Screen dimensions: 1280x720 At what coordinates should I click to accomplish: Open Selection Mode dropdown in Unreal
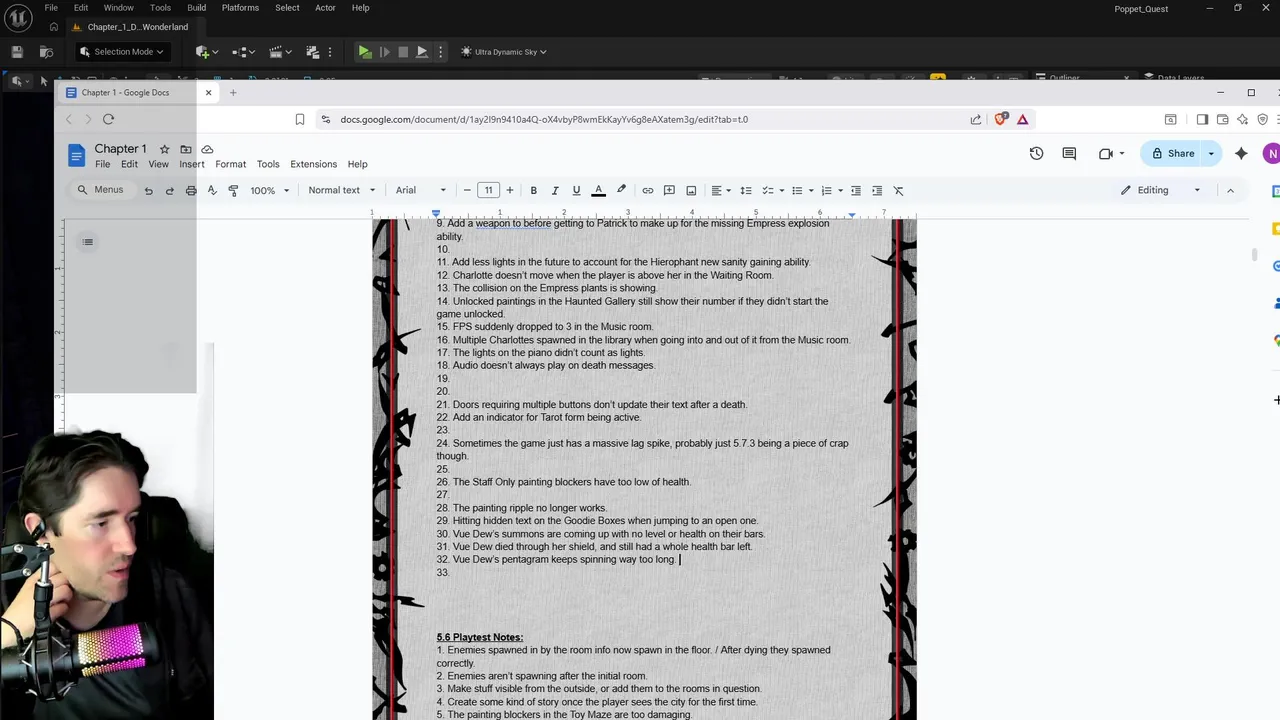[x=122, y=52]
